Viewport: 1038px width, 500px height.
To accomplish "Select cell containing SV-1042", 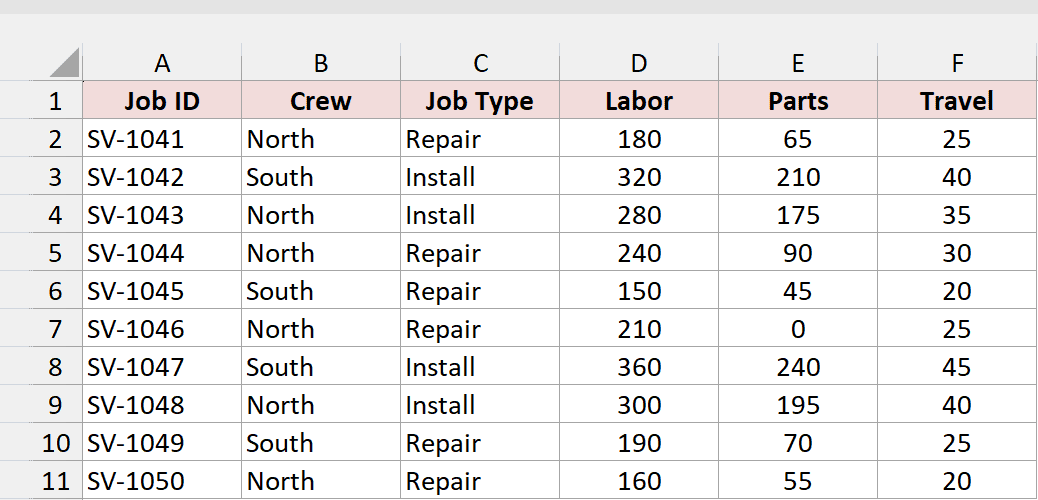I will click(x=162, y=177).
